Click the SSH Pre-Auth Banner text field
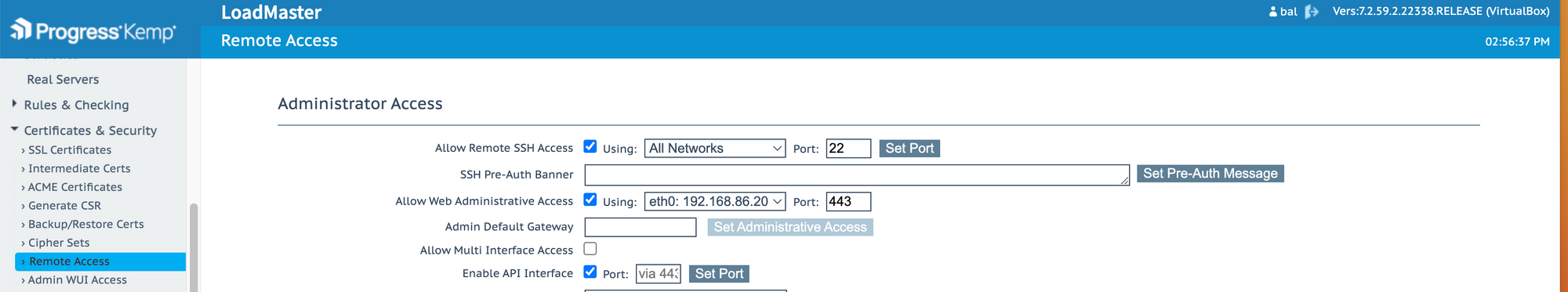 857,175
